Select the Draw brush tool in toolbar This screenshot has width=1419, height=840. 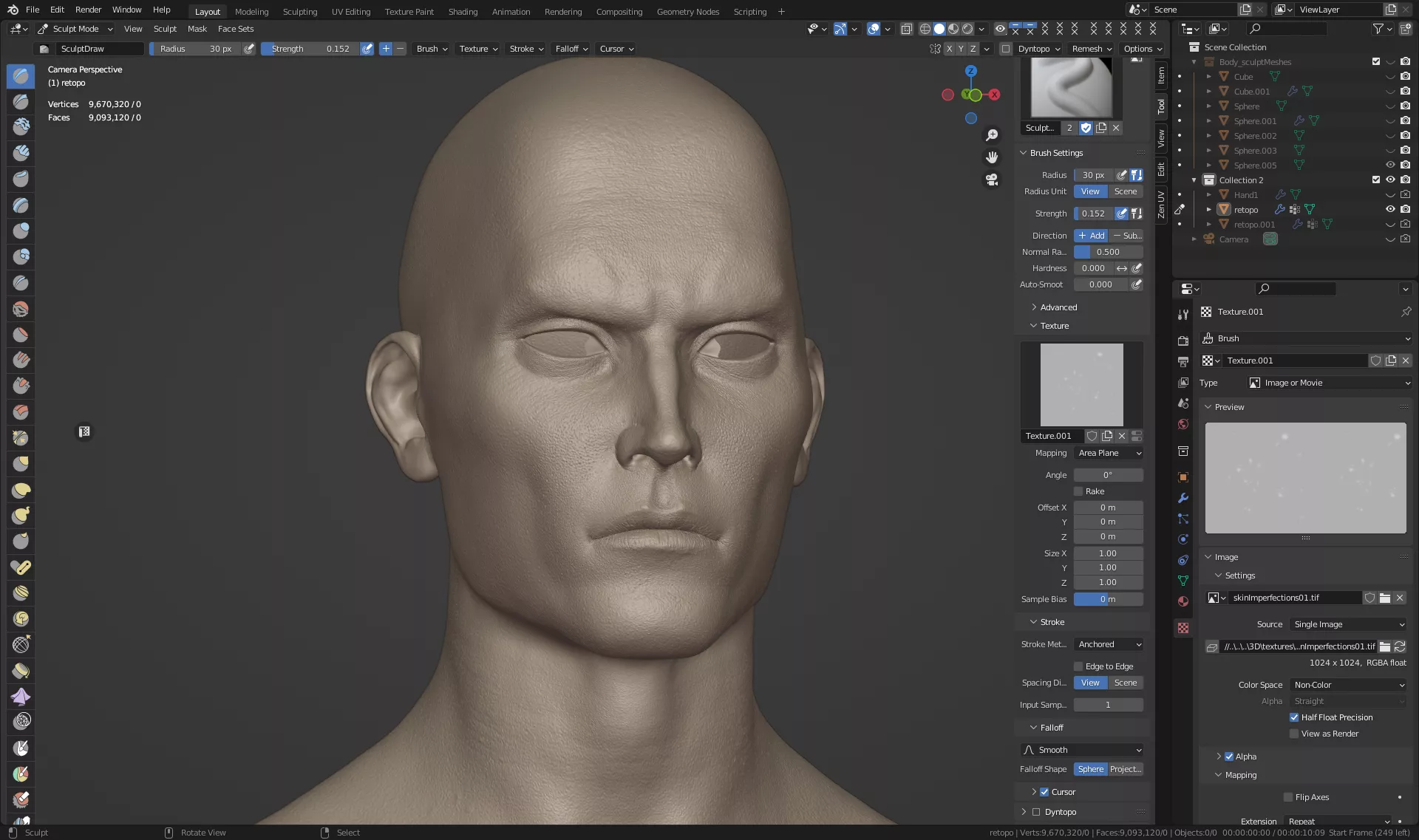coord(21,76)
